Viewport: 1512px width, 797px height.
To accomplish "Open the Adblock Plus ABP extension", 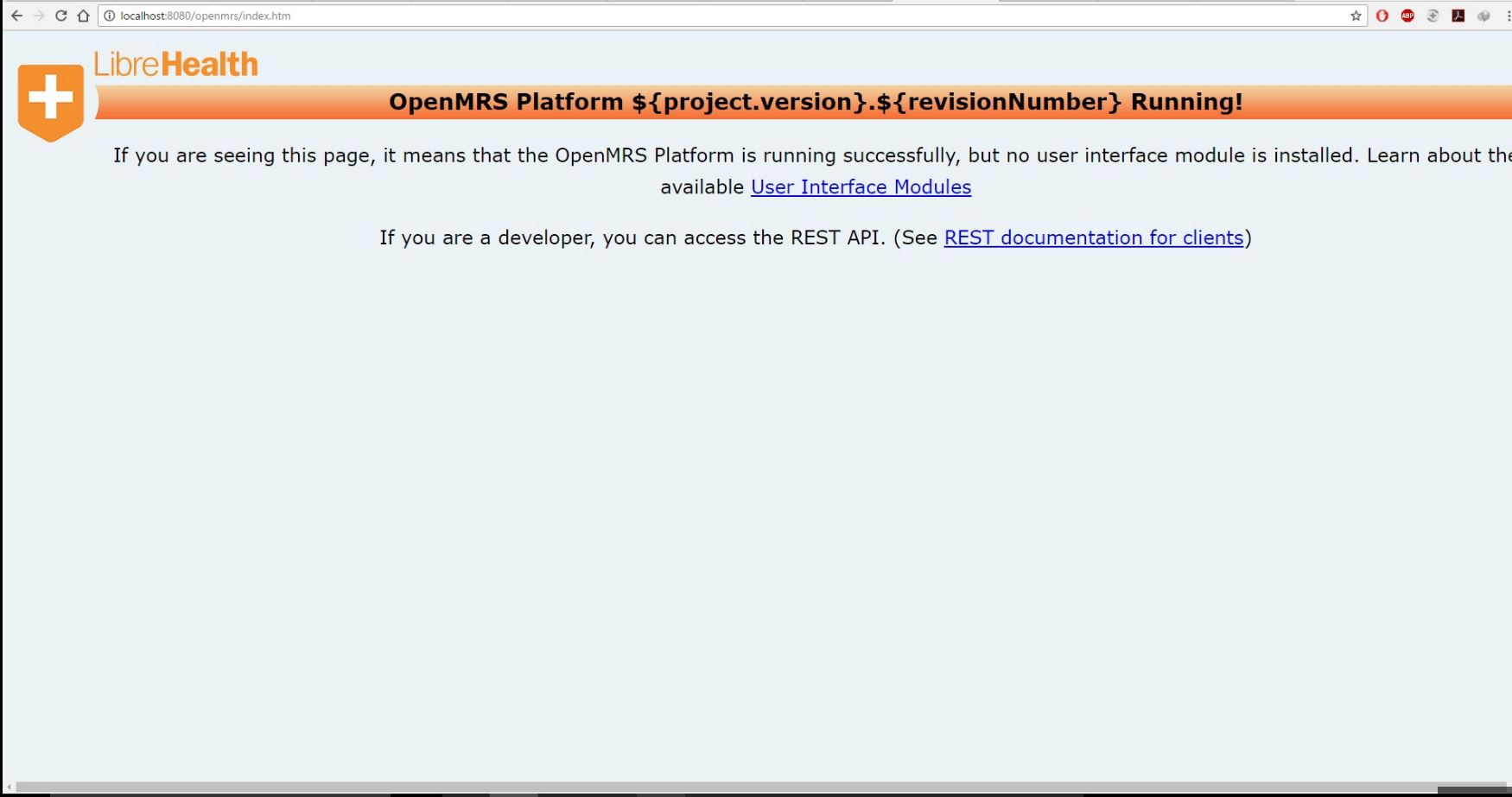I will click(x=1407, y=16).
